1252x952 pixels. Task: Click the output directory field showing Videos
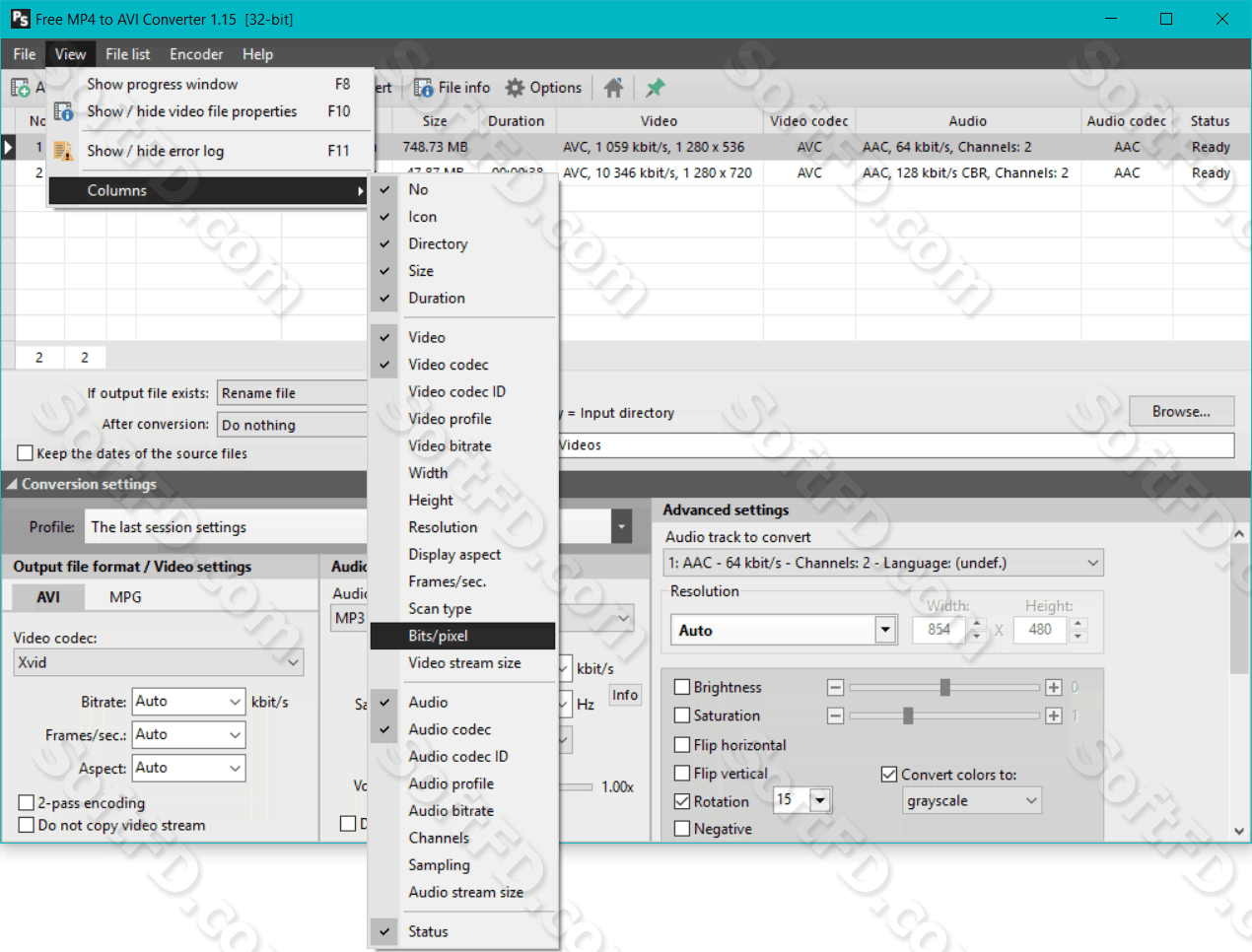coord(896,445)
